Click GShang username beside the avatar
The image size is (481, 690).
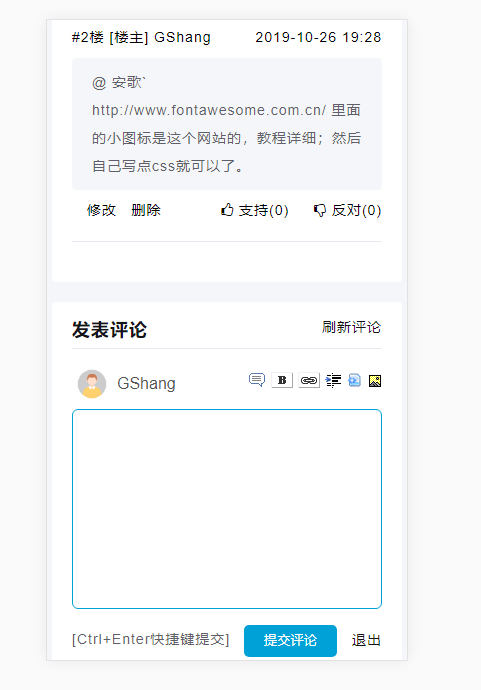tap(147, 384)
